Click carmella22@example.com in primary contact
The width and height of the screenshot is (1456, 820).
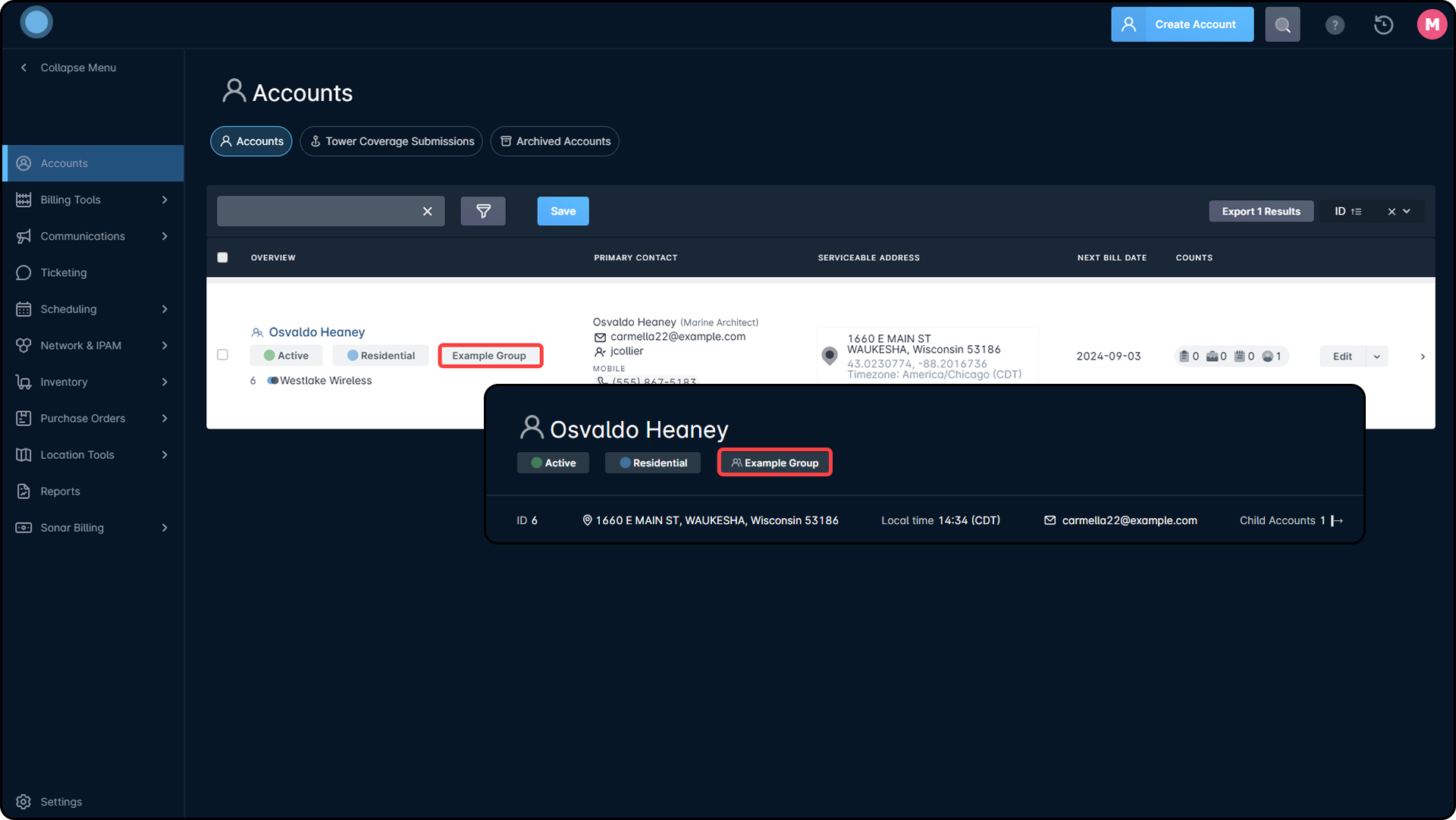678,337
